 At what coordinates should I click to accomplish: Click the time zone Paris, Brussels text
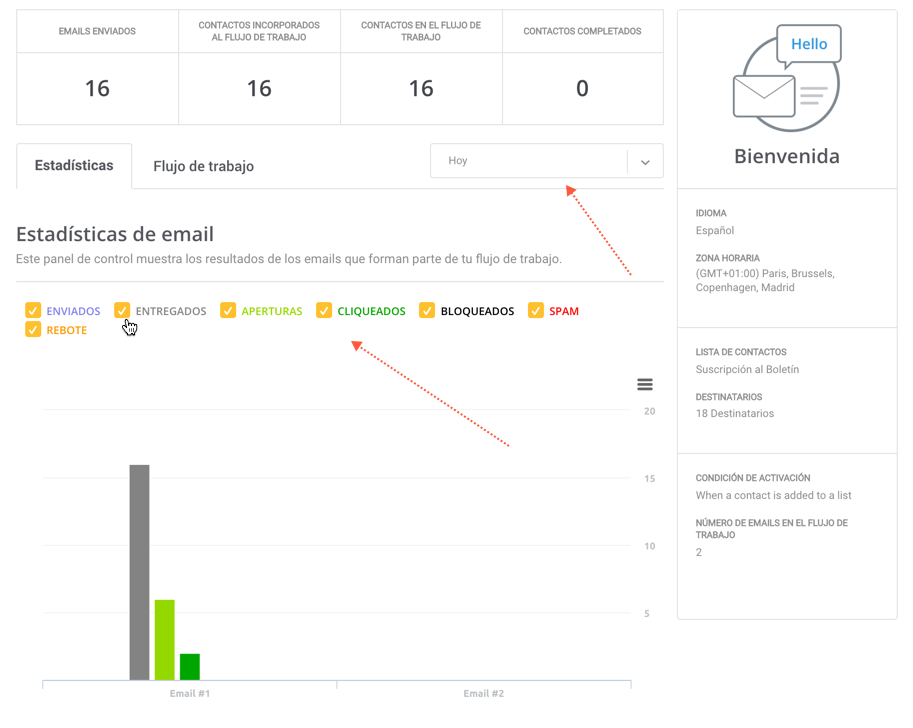point(765,280)
